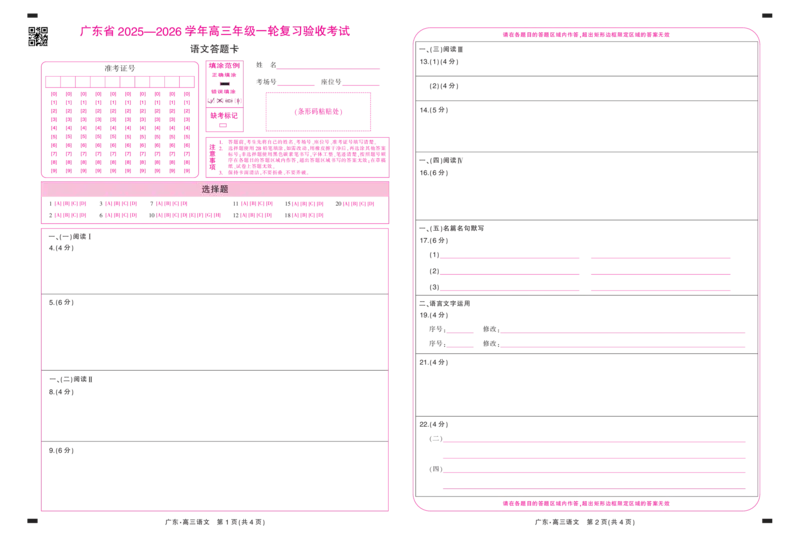Click the bottom-right corner registration mark

(x=767, y=520)
